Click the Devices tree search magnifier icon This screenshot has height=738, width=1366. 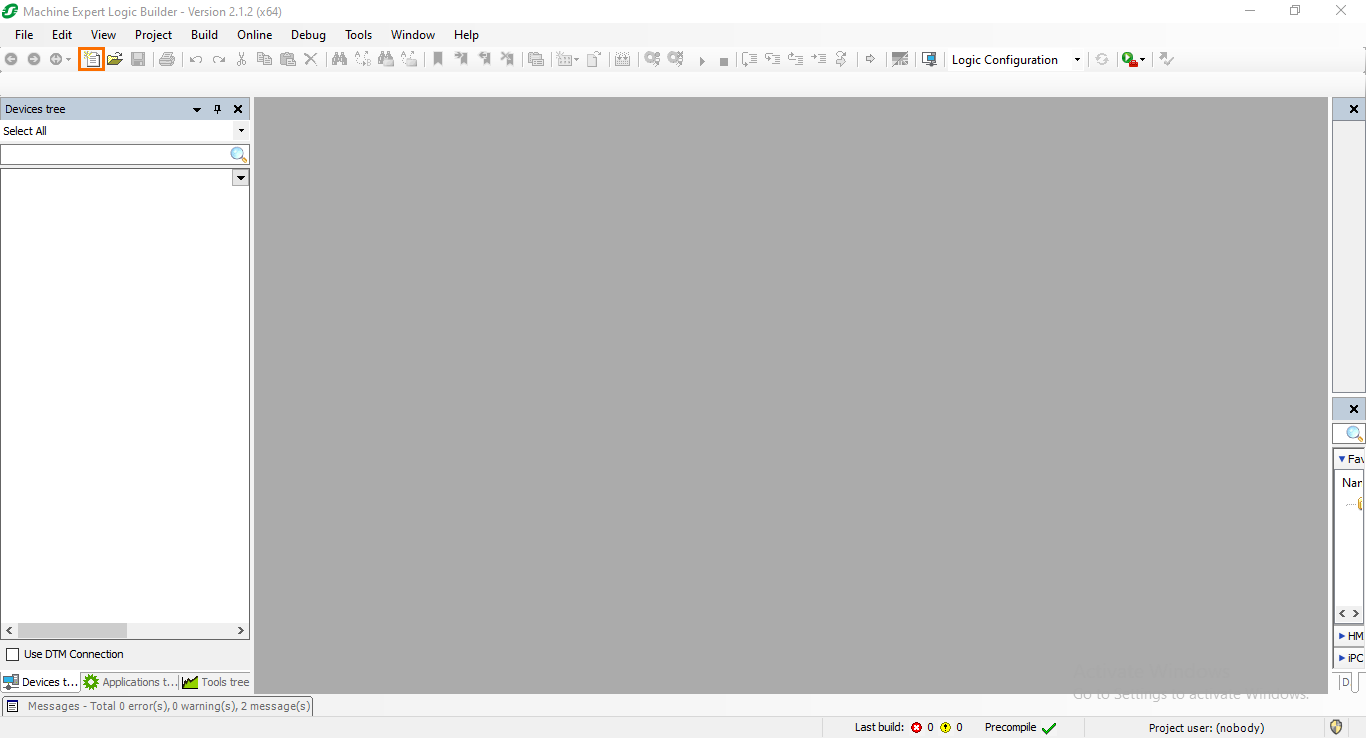[239, 154]
